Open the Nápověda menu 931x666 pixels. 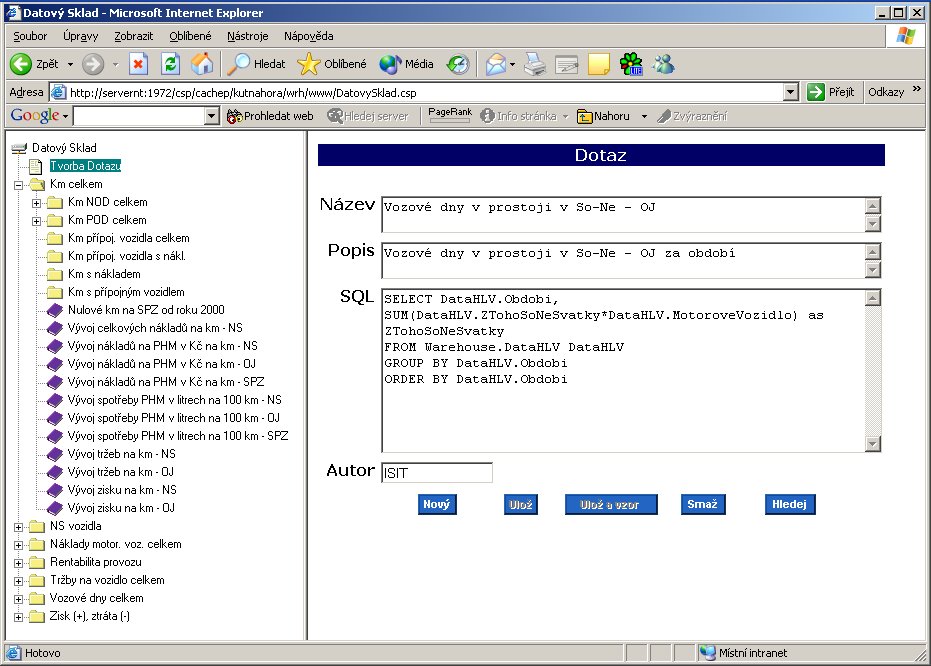pos(309,36)
